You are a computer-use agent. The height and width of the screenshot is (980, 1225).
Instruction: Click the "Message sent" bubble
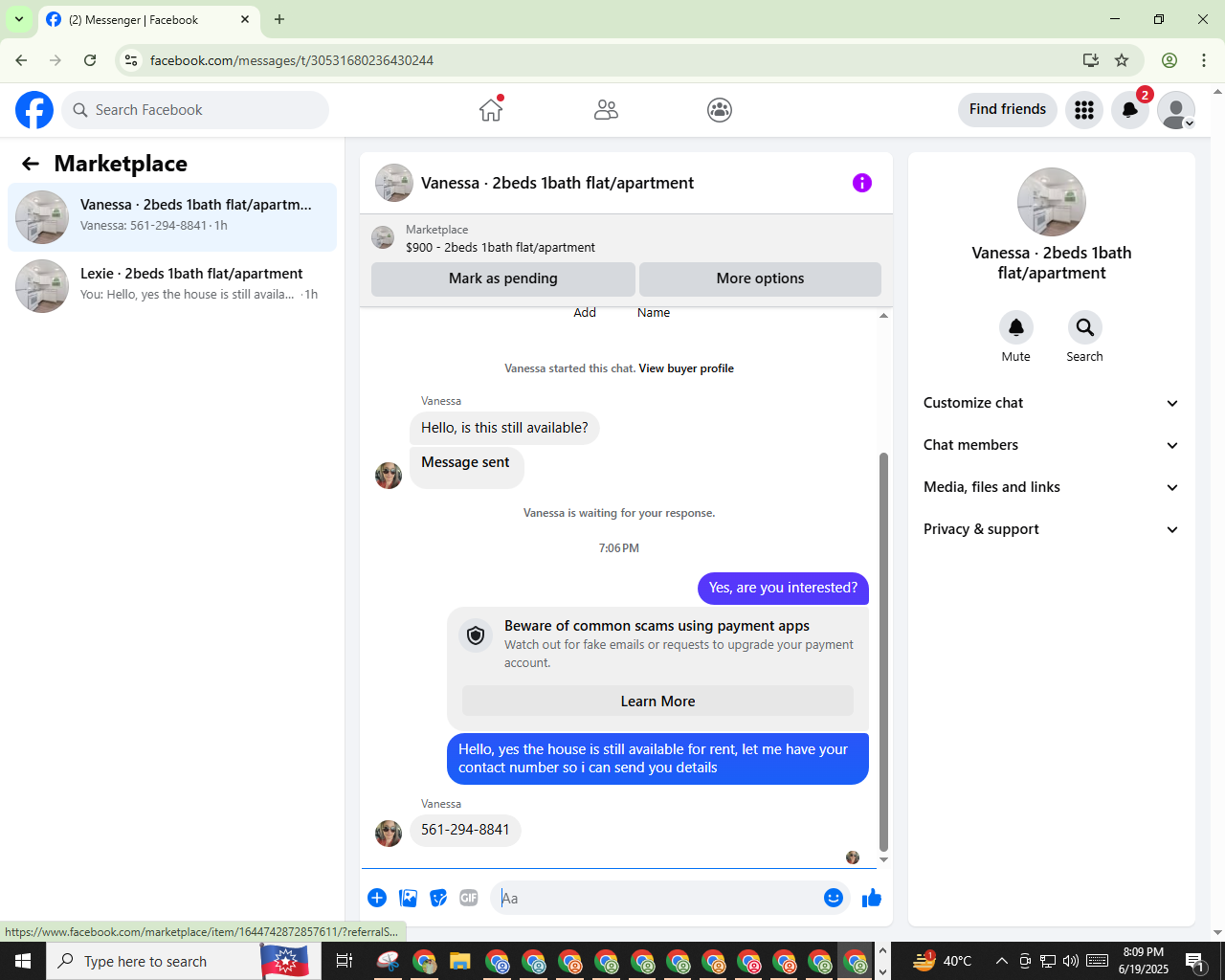[466, 466]
